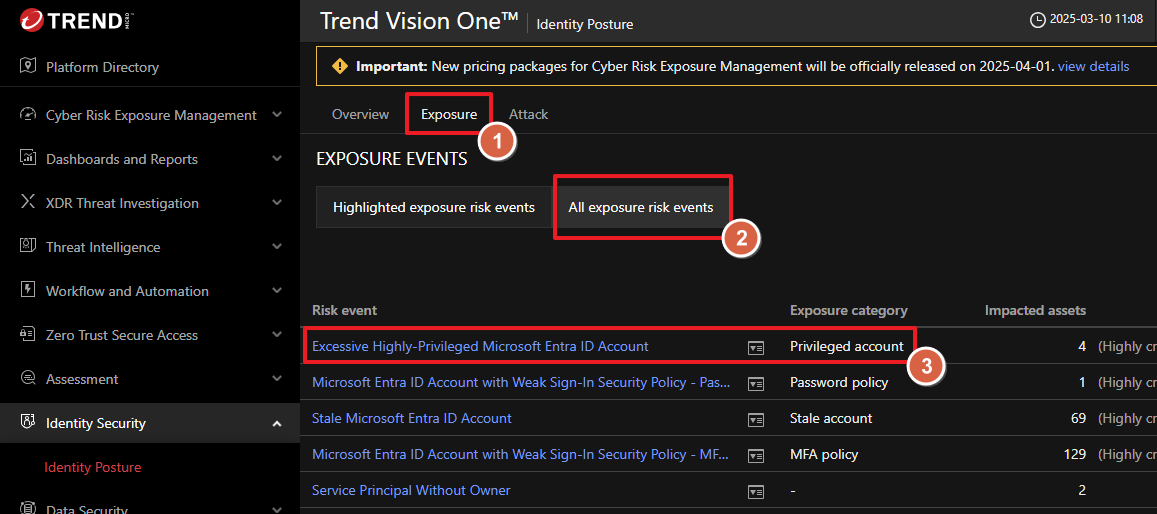
Task: Switch to the Overview tab
Action: (360, 114)
